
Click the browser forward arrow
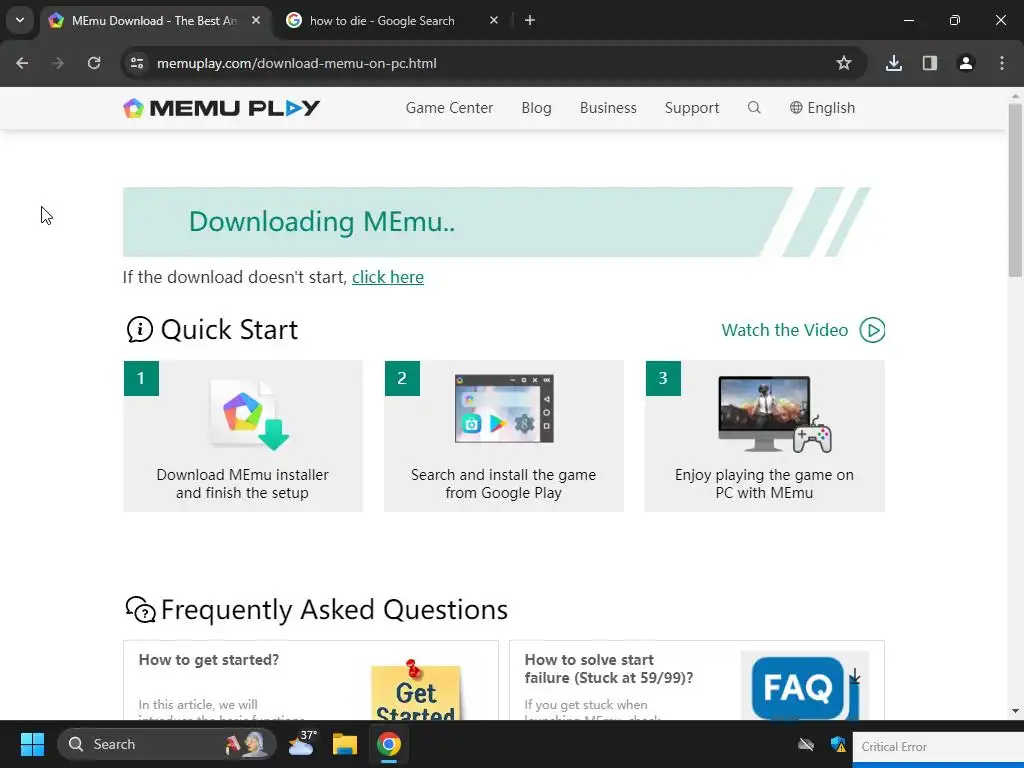pyautogui.click(x=58, y=63)
